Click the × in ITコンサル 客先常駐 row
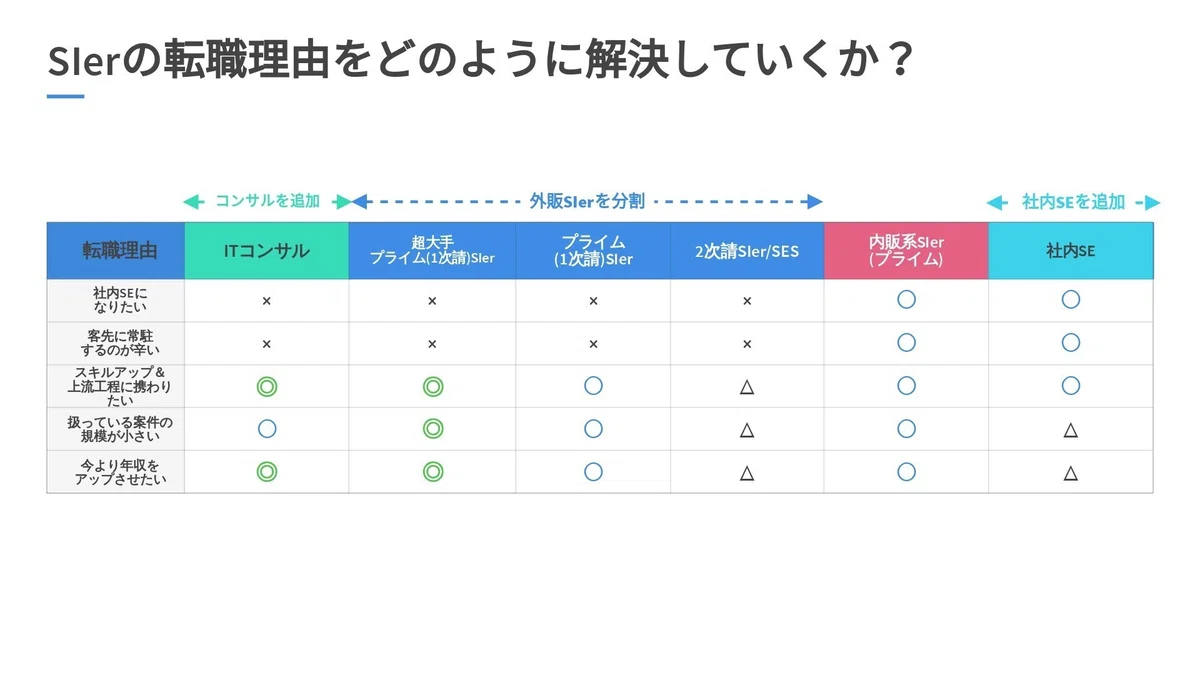The width and height of the screenshot is (1200, 675). pyautogui.click(x=266, y=343)
